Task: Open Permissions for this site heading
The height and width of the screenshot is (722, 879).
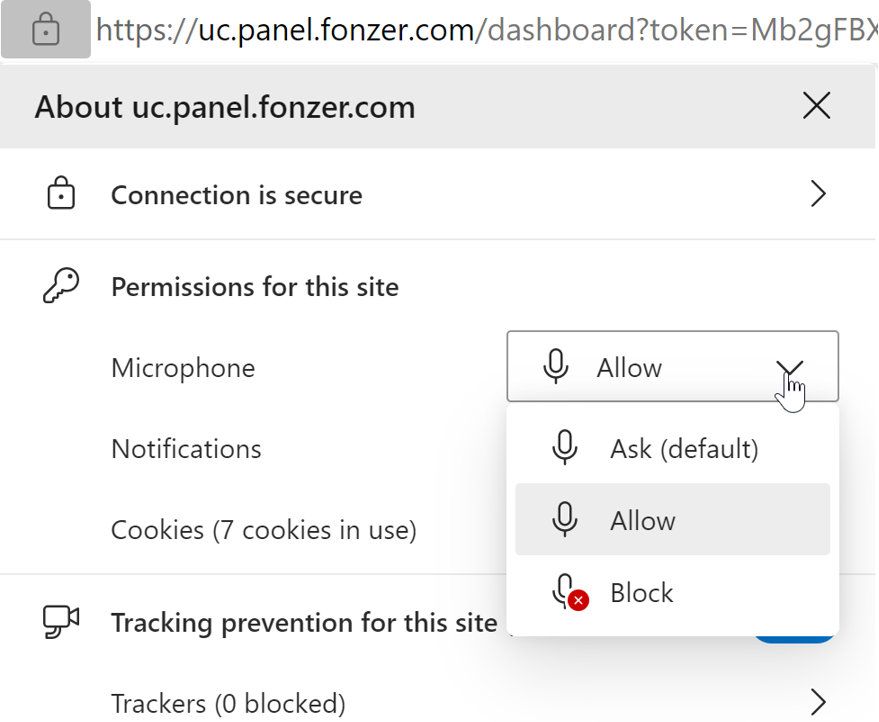Action: point(255,287)
